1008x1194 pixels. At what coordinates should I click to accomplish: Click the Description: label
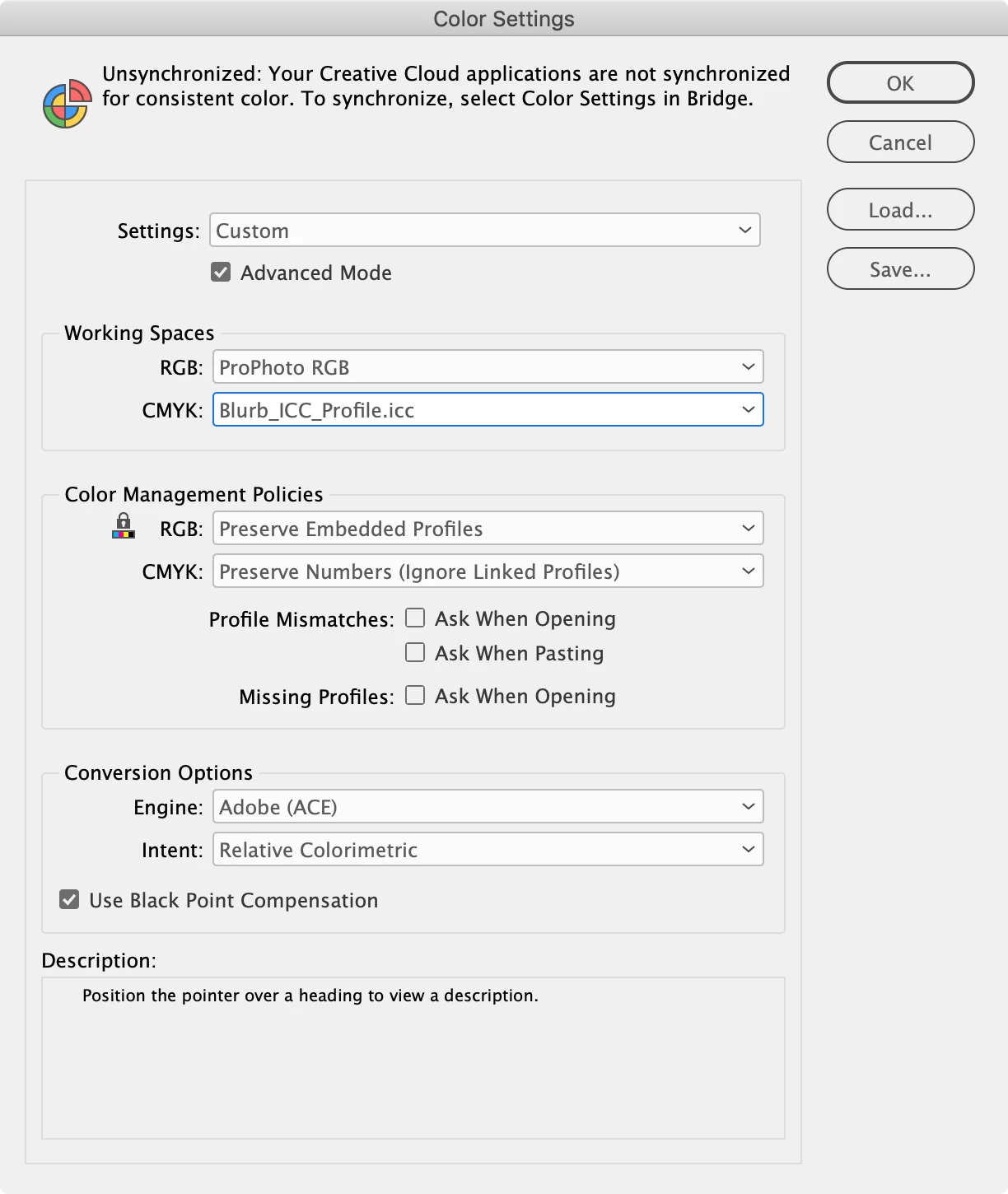[x=99, y=960]
